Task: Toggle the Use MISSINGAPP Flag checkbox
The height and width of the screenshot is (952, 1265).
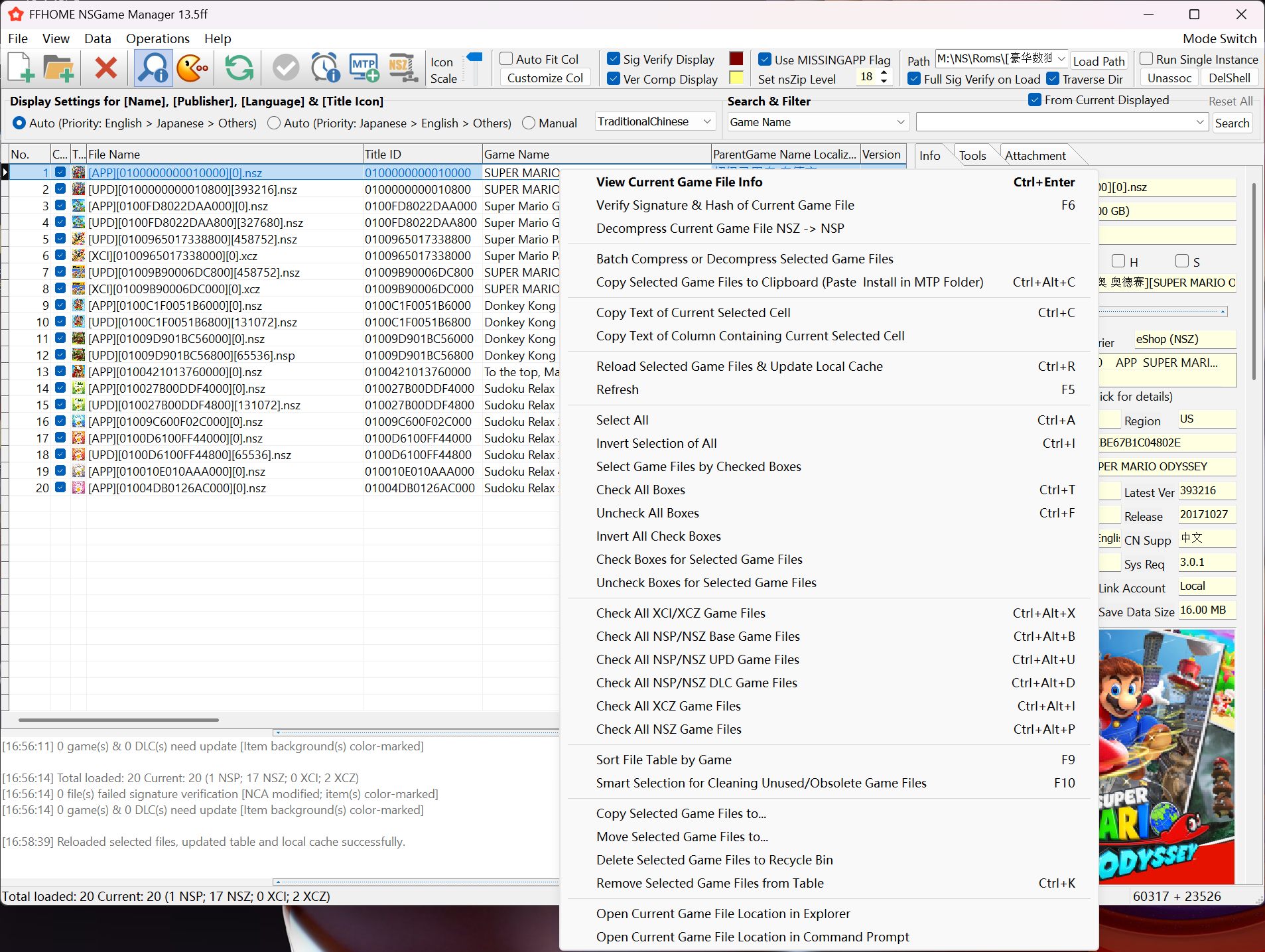Action: [x=765, y=59]
